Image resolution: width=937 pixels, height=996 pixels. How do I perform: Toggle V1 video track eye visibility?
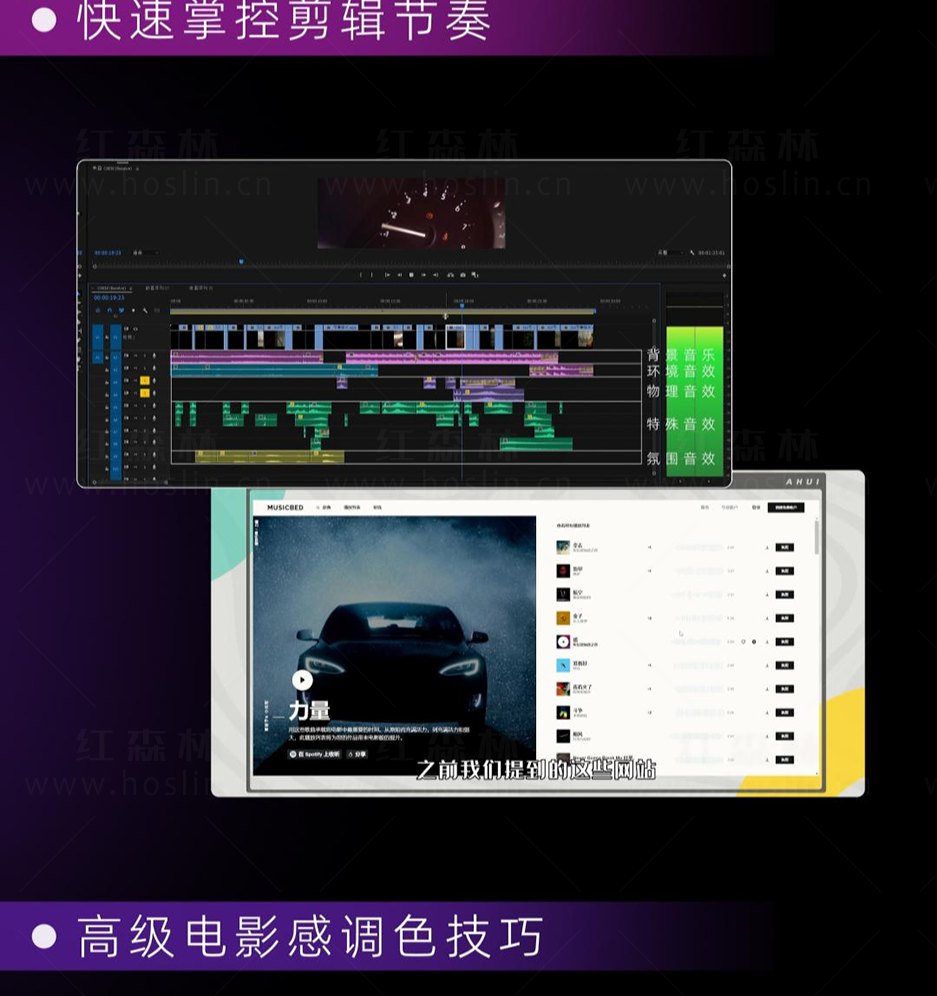pyautogui.click(x=135, y=329)
